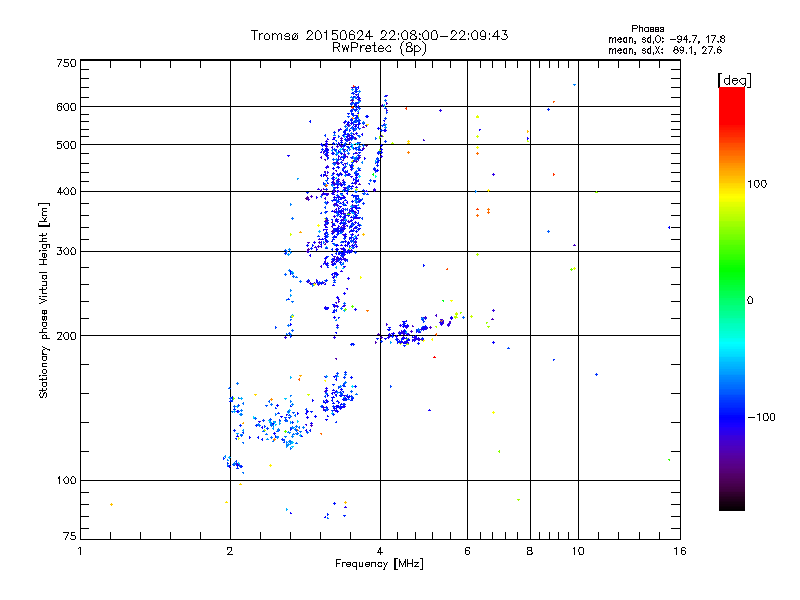Click the '500' y-axis tick label

pyautogui.click(x=66, y=145)
